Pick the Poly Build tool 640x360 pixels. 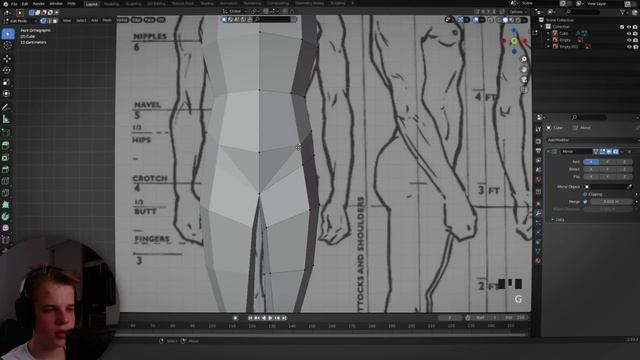click(6, 204)
